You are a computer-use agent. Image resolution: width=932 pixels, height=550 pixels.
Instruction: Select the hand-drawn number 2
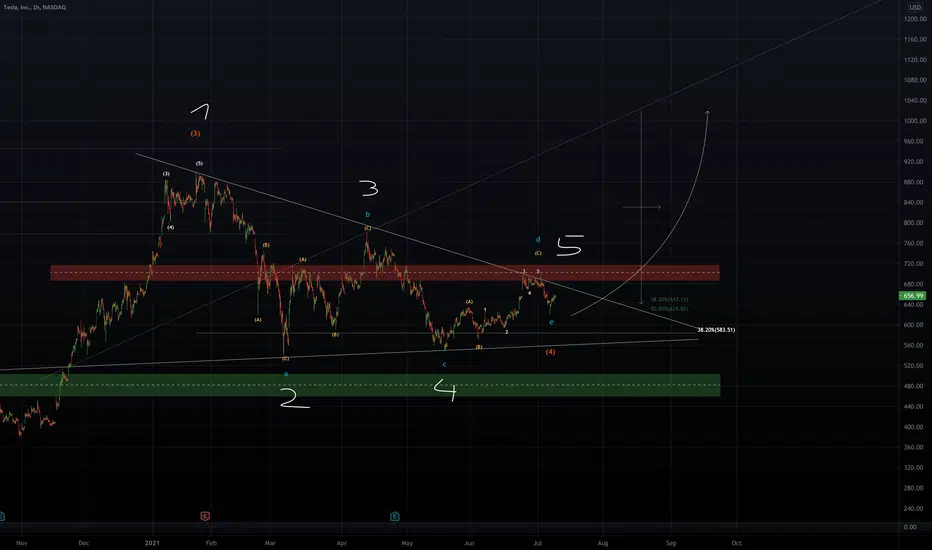click(x=294, y=398)
